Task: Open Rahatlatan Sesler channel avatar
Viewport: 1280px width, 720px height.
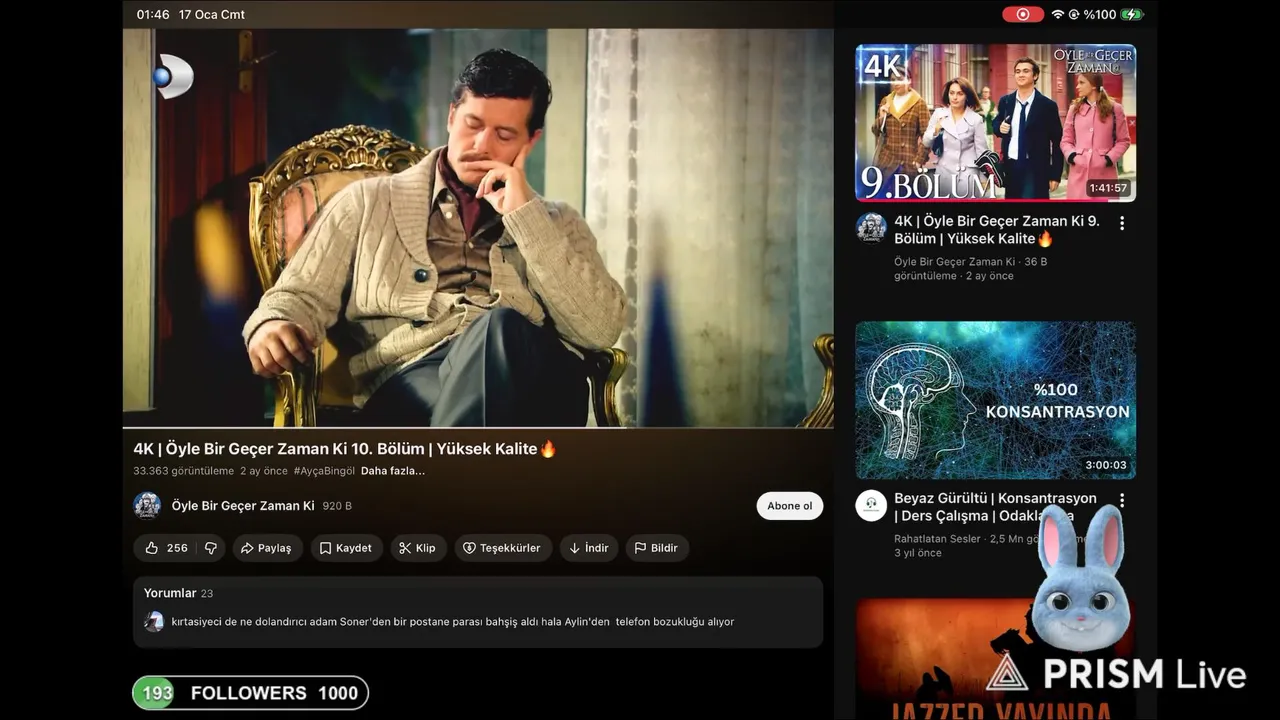Action: click(871, 505)
